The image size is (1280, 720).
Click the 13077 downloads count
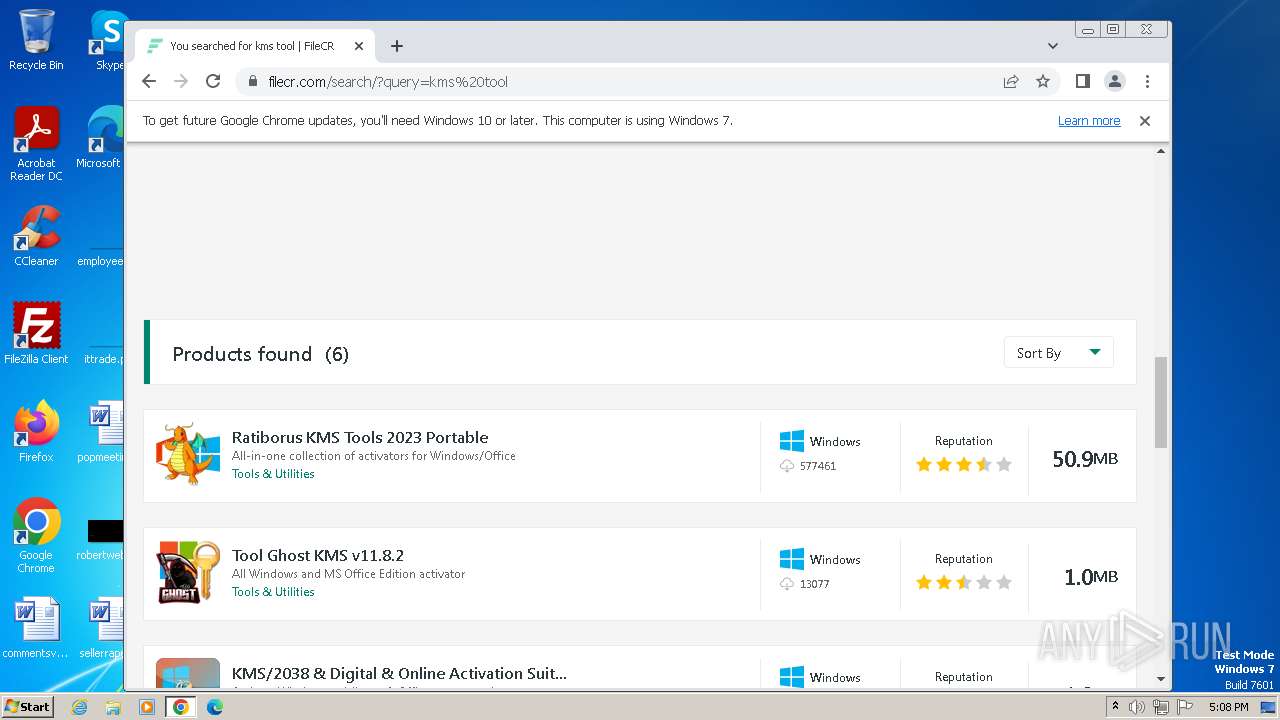click(x=815, y=584)
